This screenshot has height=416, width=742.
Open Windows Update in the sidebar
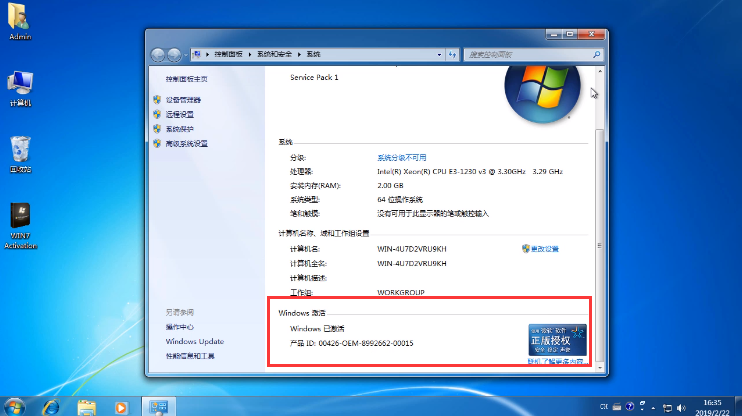coord(194,341)
